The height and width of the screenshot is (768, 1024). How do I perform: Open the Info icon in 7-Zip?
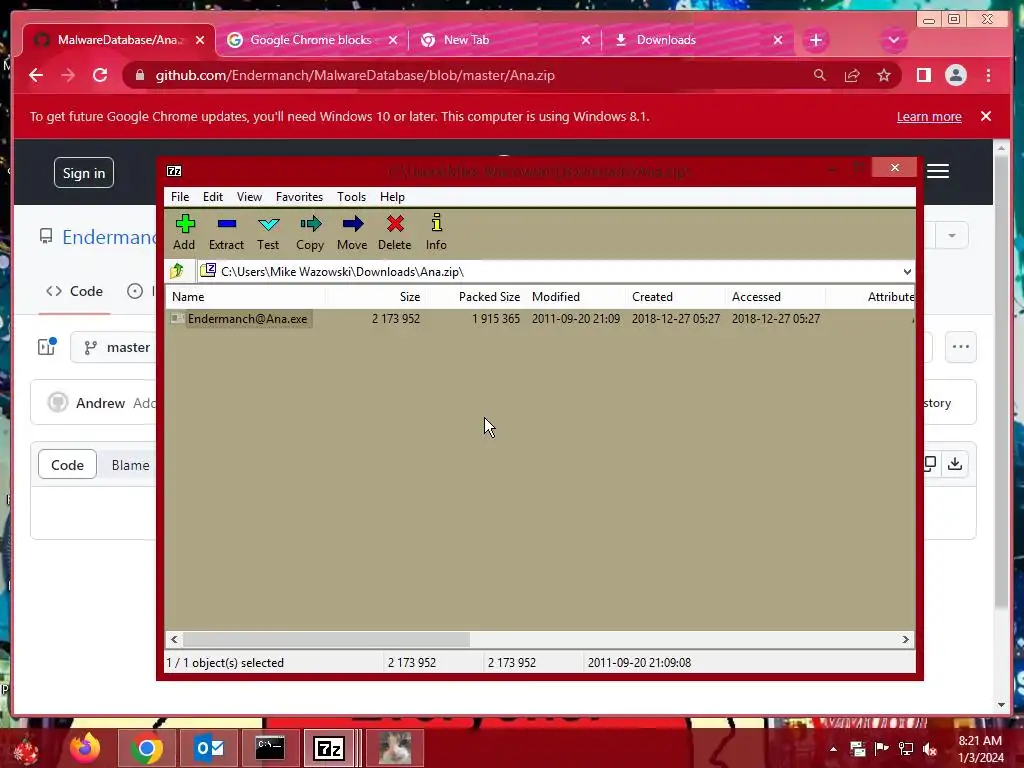tap(436, 232)
